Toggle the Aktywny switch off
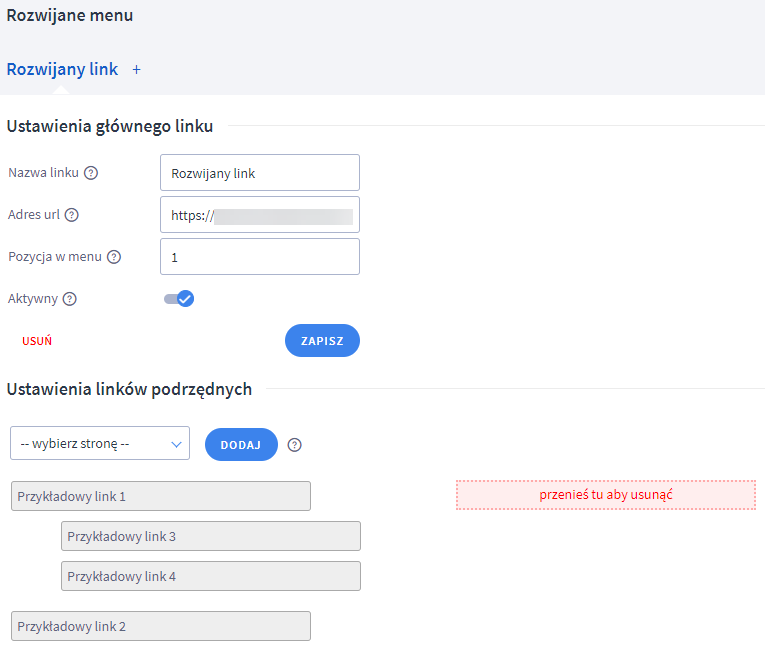This screenshot has height=650, width=765. [179, 298]
